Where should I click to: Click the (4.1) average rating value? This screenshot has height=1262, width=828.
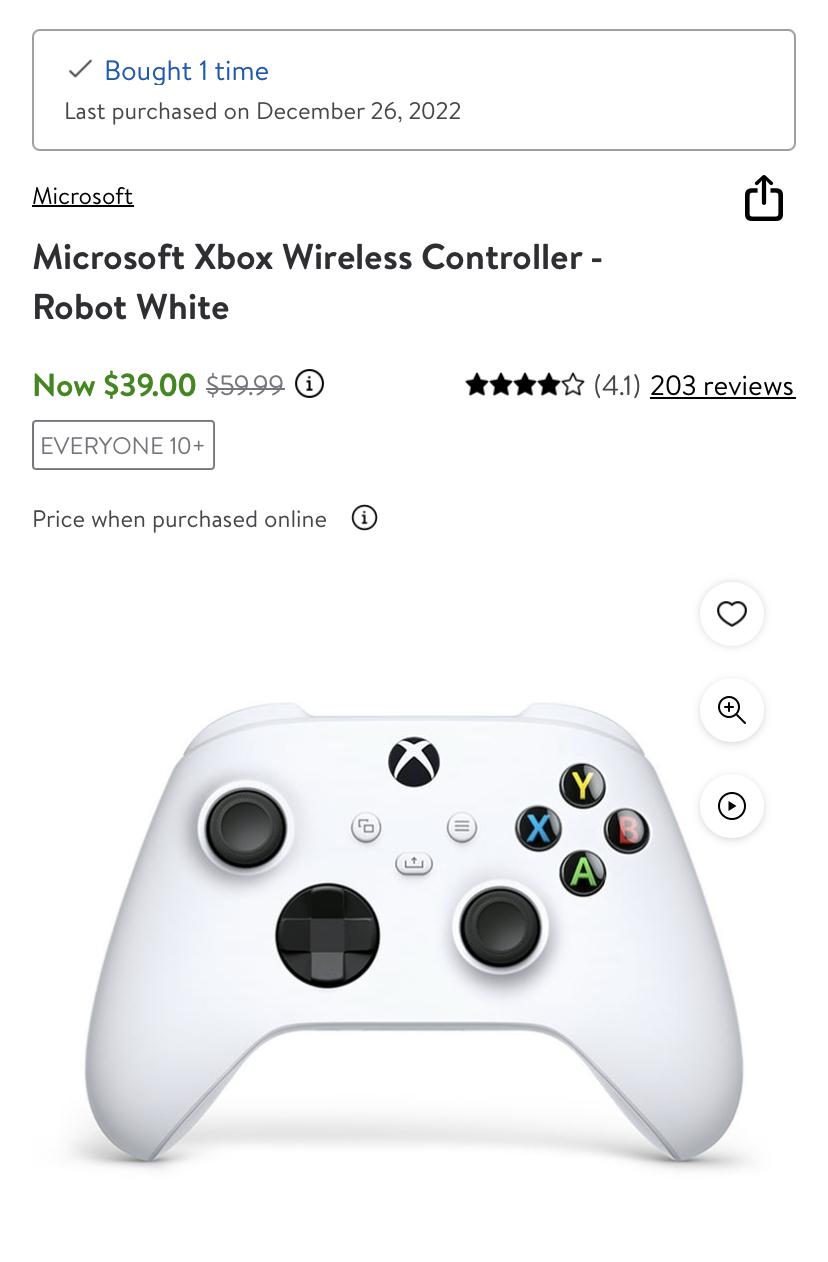click(x=617, y=385)
